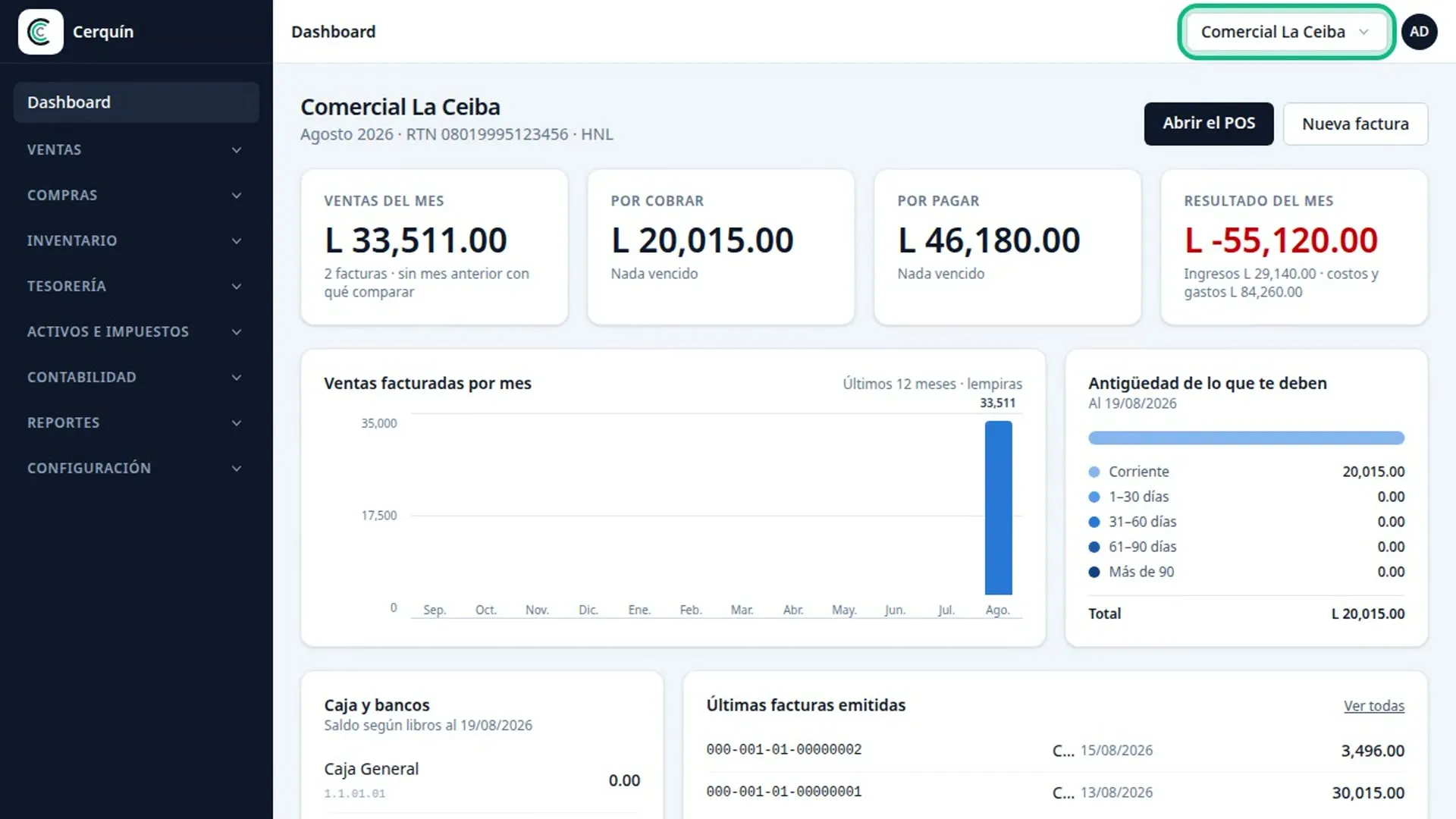The width and height of the screenshot is (1456, 819).
Task: Click the 61–90 días aging row
Action: [x=1246, y=547]
